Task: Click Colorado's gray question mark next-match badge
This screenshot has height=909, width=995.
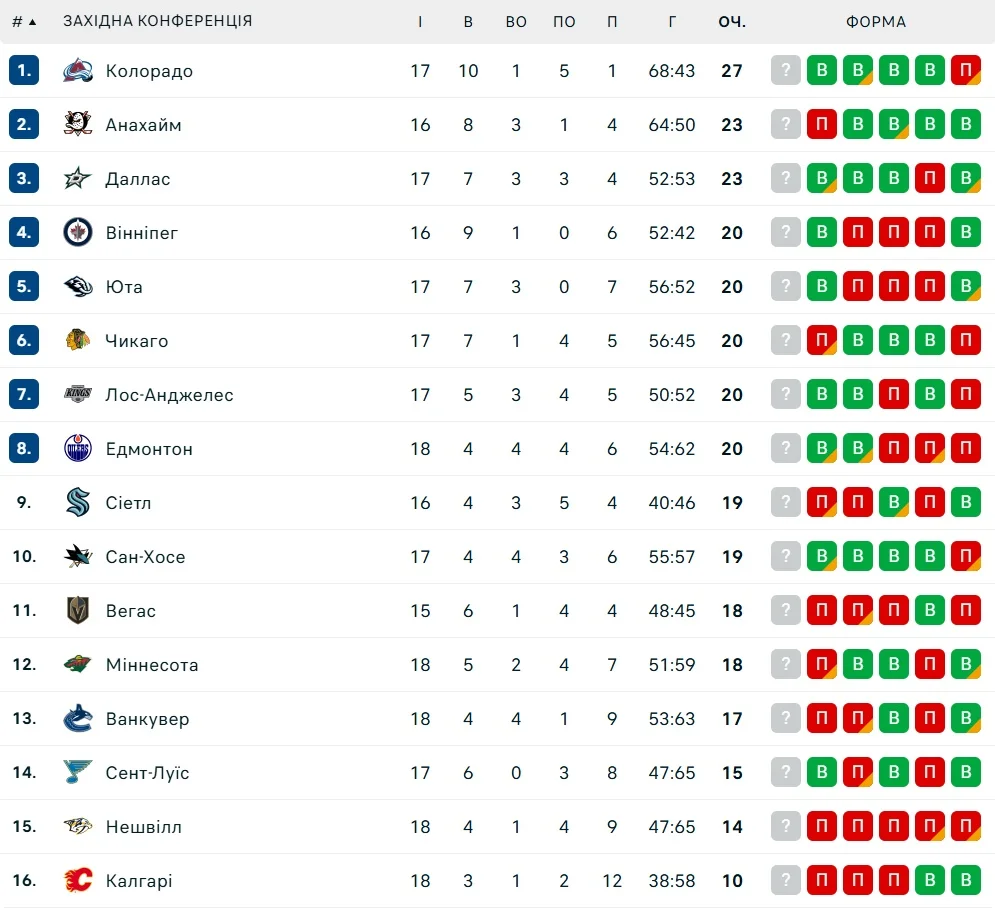Action: (786, 71)
